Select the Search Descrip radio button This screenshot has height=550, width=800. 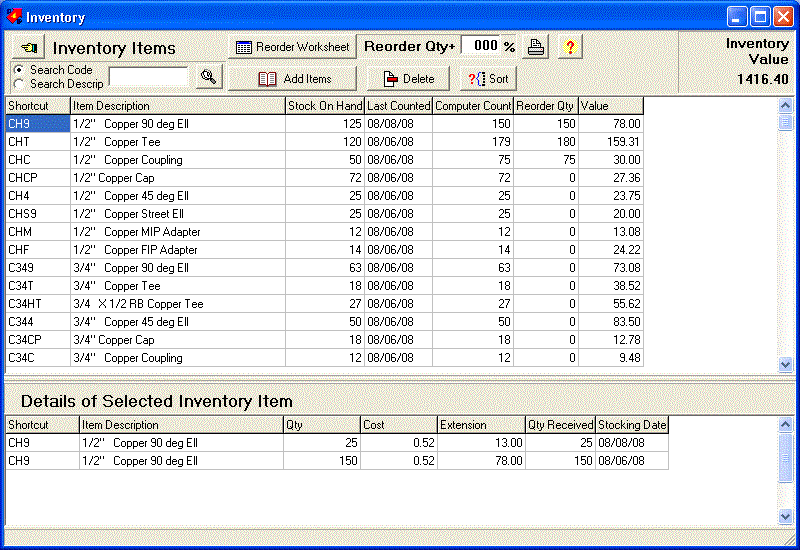[x=18, y=84]
